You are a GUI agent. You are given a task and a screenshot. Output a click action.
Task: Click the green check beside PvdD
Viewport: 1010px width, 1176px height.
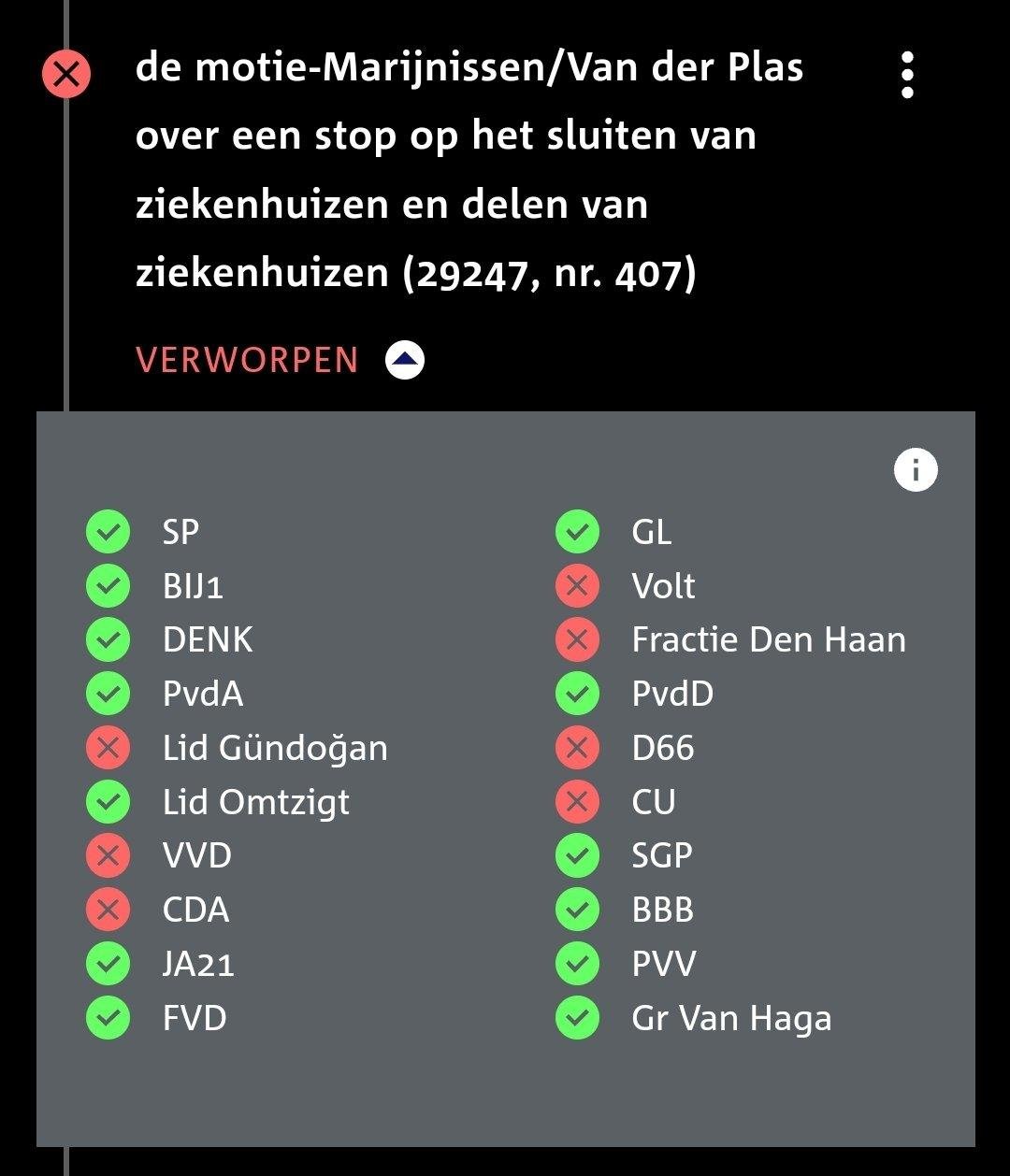(x=578, y=694)
